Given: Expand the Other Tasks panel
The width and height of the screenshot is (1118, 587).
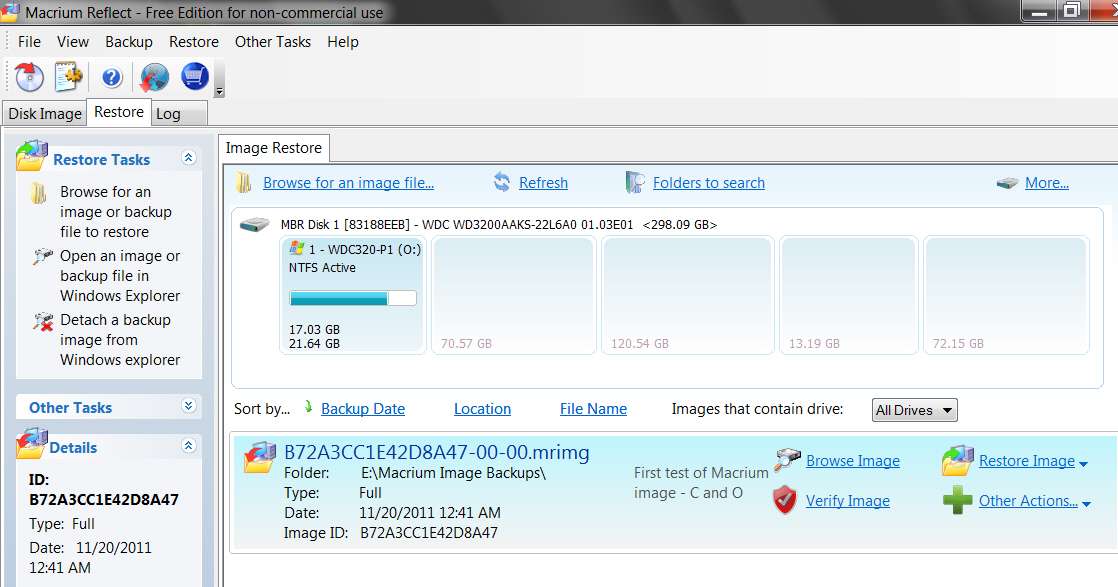Looking at the screenshot, I should click(x=188, y=406).
